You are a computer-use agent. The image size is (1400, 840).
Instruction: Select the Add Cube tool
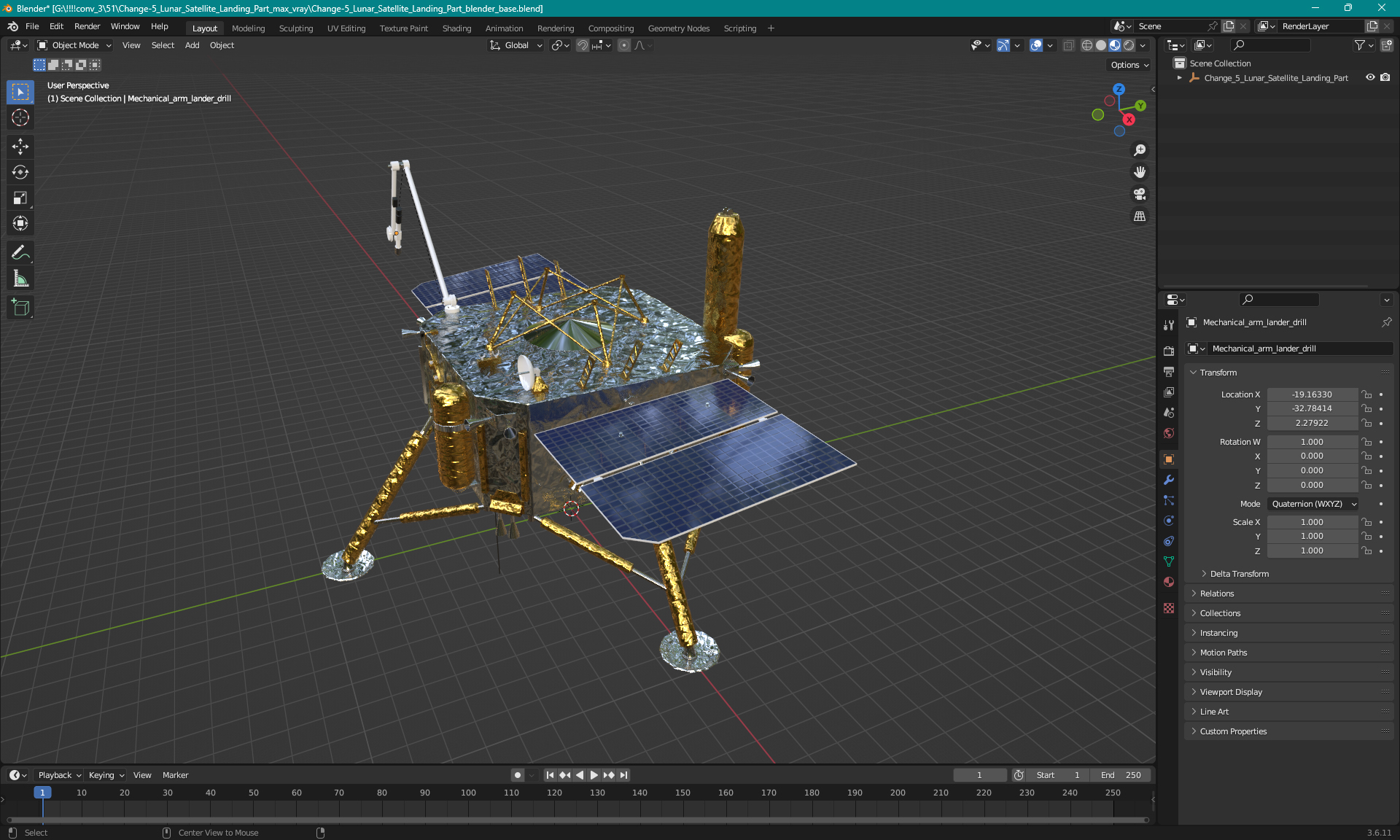click(20, 308)
